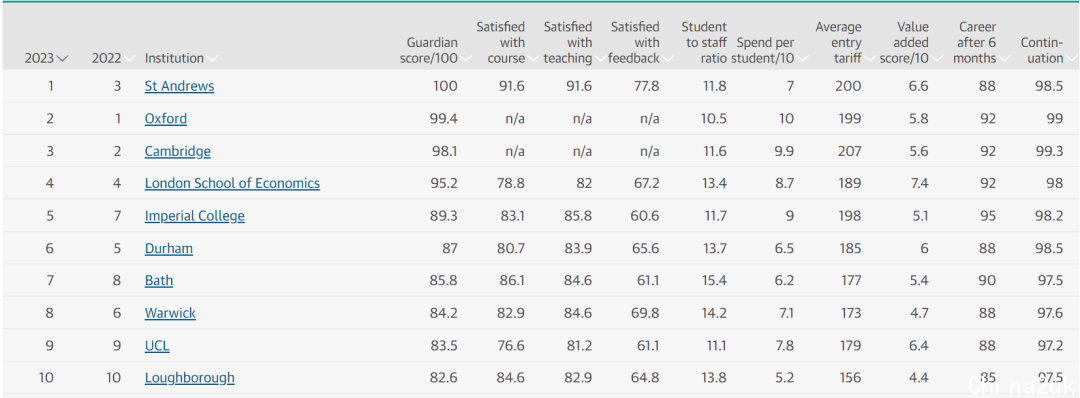
Task: Click the Institution column sort chevron
Action: [x=212, y=59]
